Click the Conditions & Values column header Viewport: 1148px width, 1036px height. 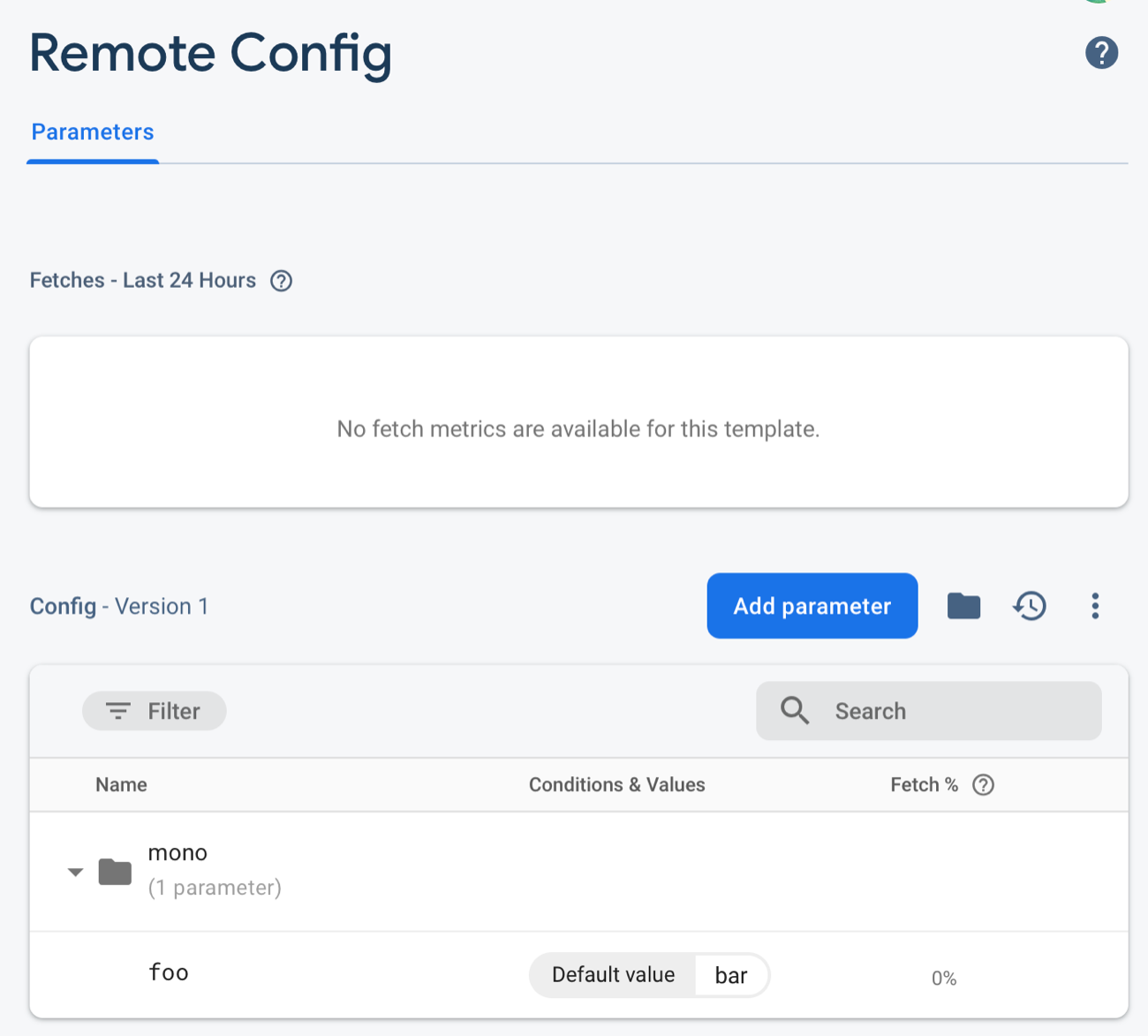616,785
